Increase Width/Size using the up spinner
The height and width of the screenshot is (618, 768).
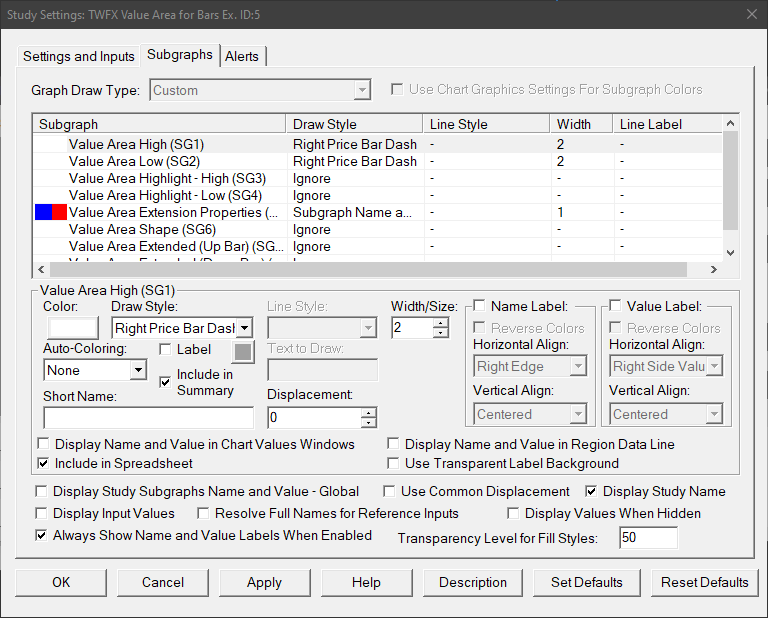(442, 322)
